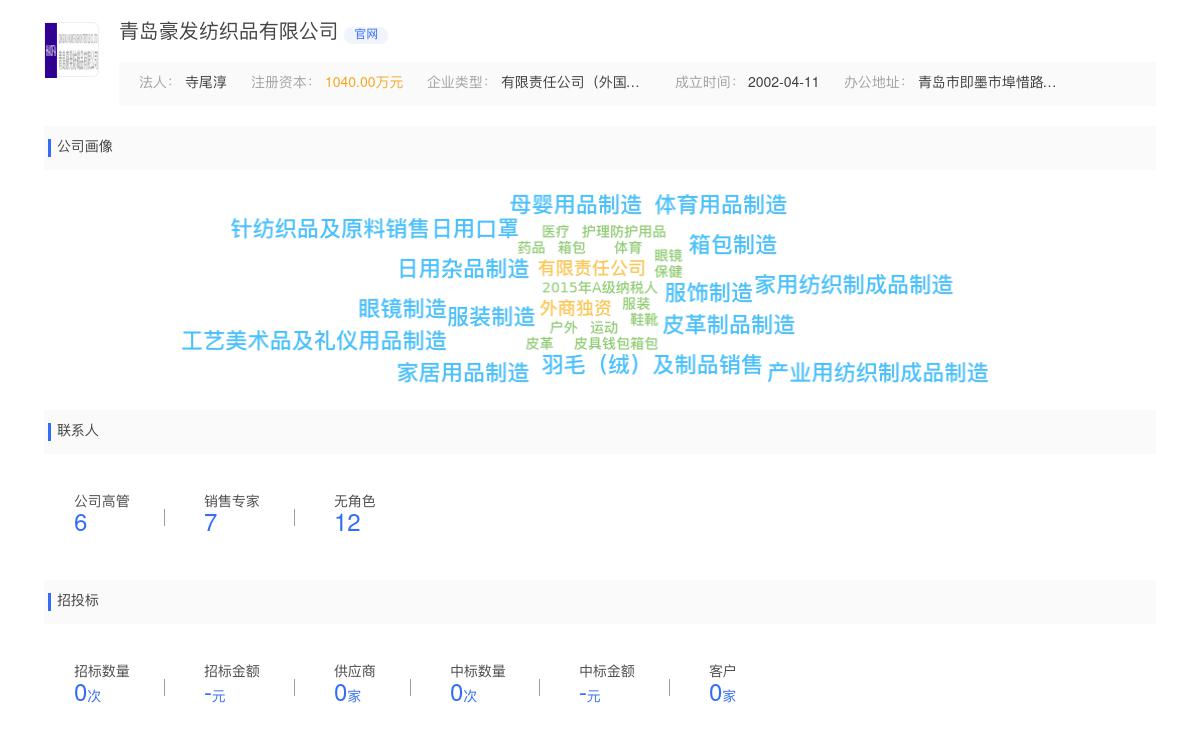Click the green 户外 tag
Screen dimensions: 1200x752
click(563, 328)
